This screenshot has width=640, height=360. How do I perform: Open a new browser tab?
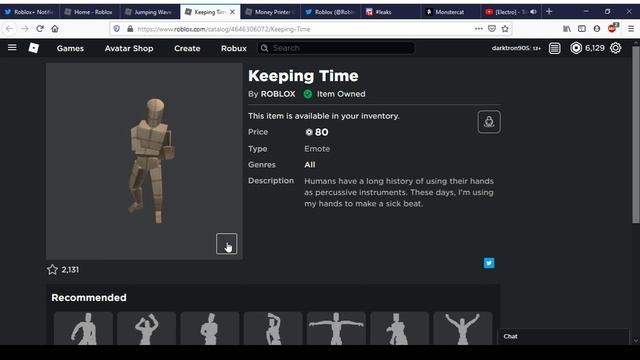pos(549,11)
